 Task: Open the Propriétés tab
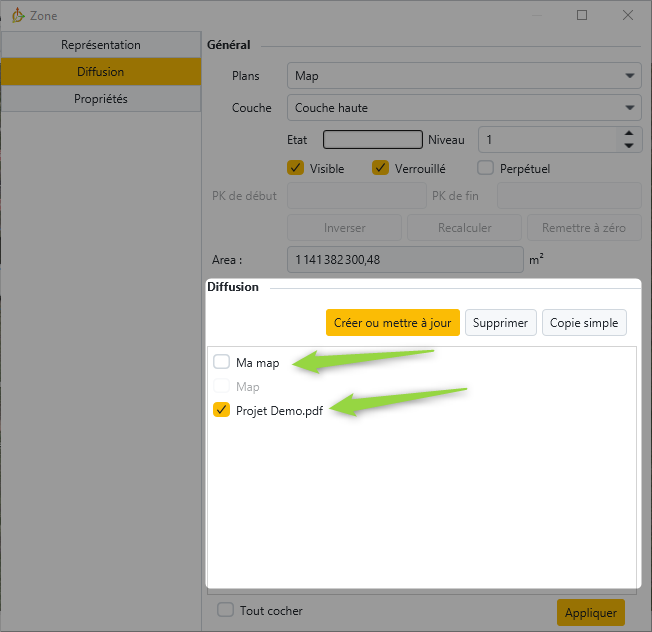[101, 99]
